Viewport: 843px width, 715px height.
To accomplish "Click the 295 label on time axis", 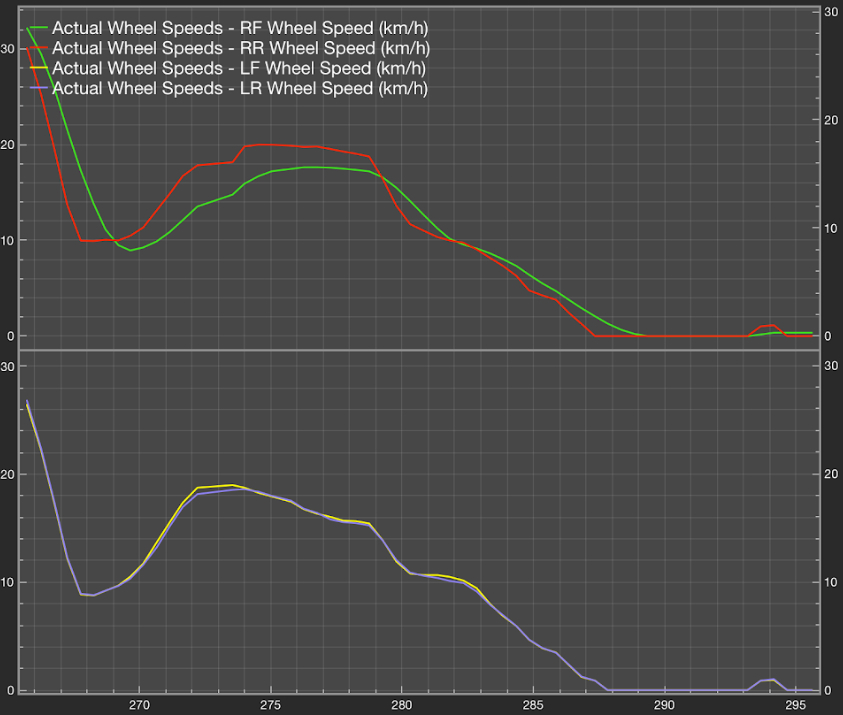I will 796,705.
